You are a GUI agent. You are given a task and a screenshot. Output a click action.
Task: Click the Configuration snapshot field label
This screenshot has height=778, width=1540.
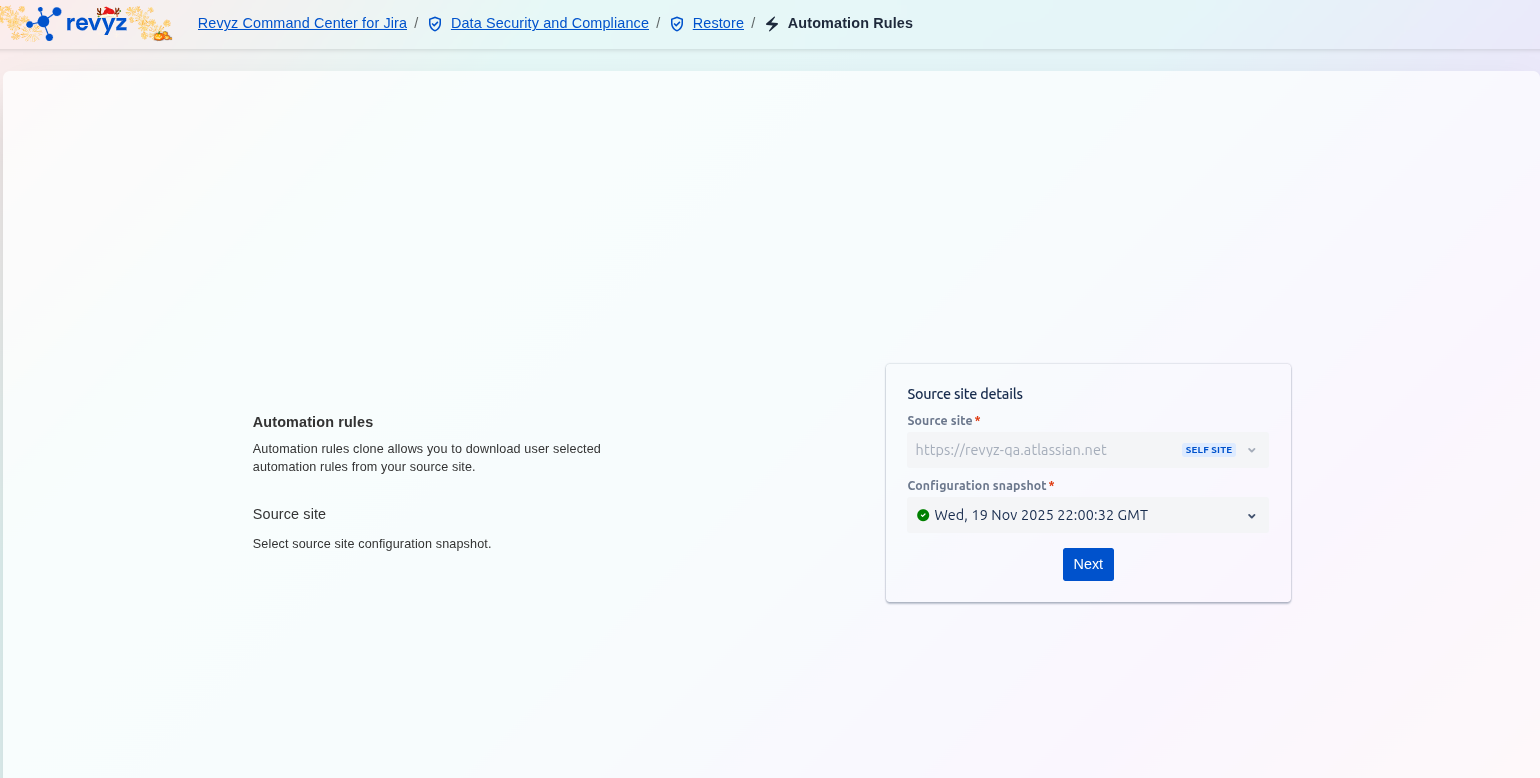click(976, 486)
